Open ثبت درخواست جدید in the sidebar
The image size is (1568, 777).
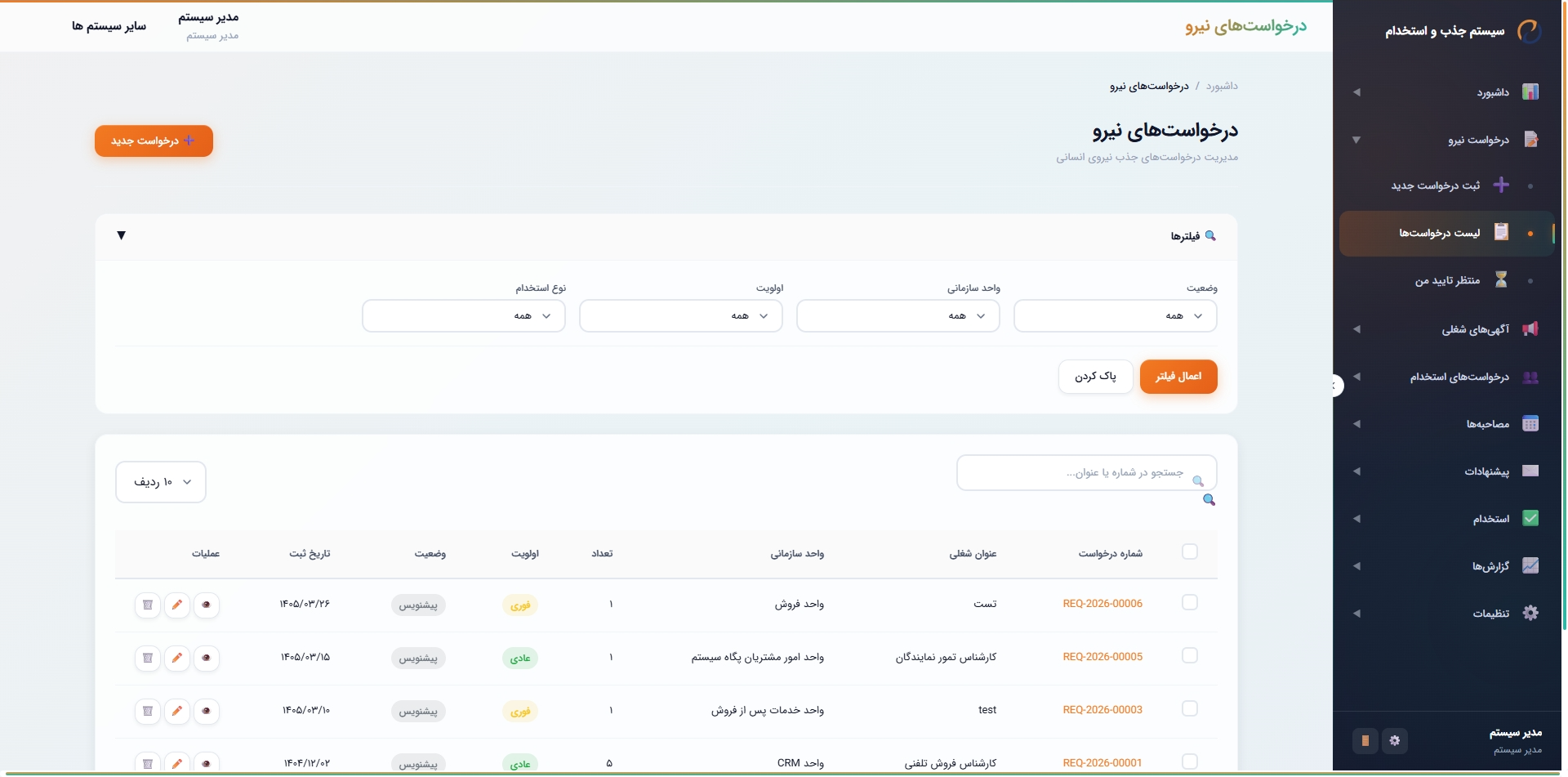coord(1449,185)
